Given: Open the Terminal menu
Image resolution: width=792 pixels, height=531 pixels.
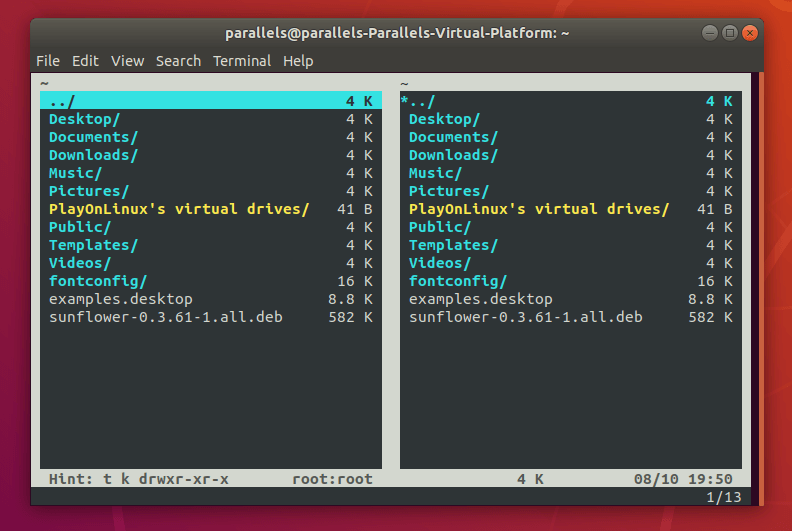Looking at the screenshot, I should click(x=242, y=61).
